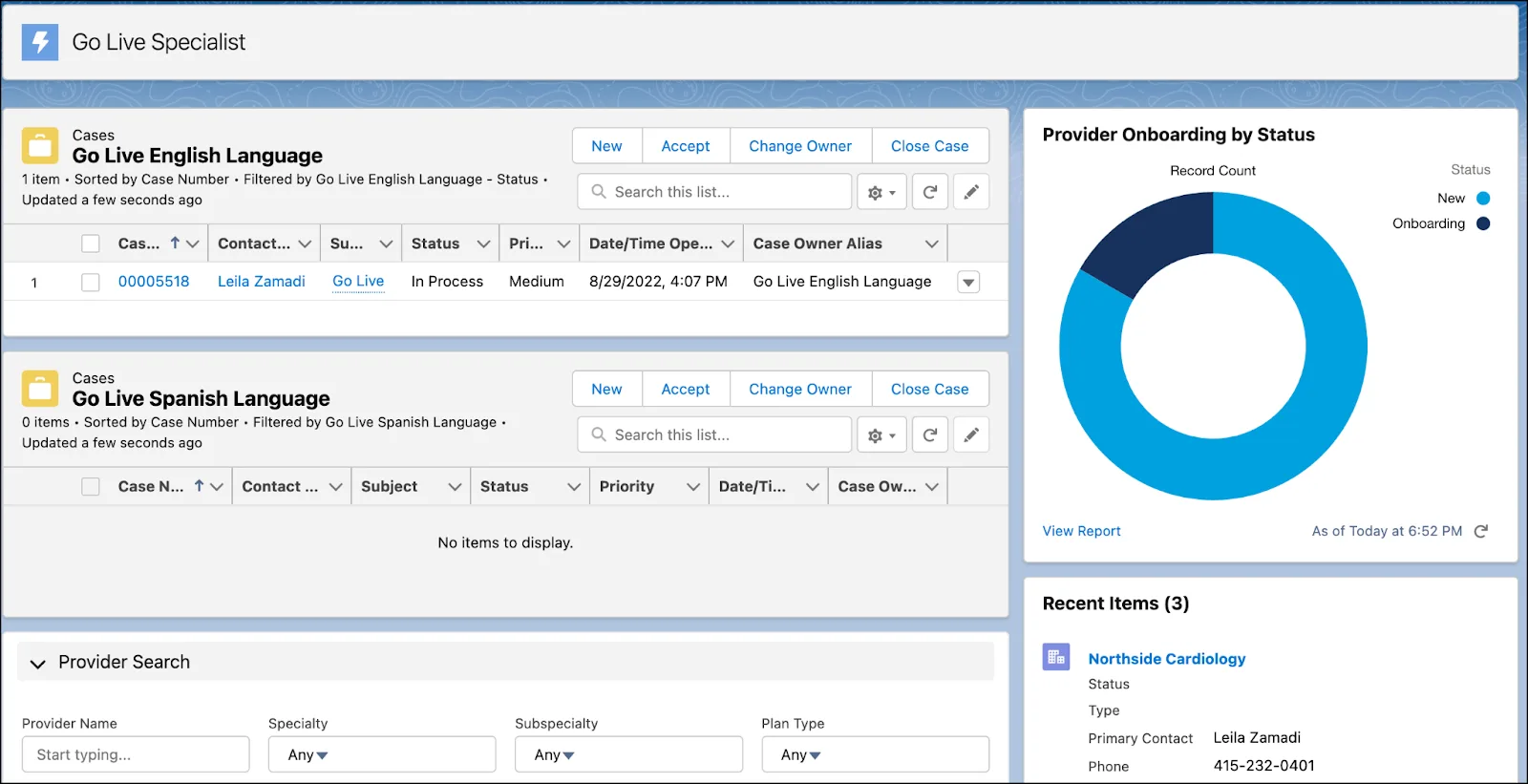Click Onboarding status legend swatch
The image size is (1528, 784).
pos(1483,223)
